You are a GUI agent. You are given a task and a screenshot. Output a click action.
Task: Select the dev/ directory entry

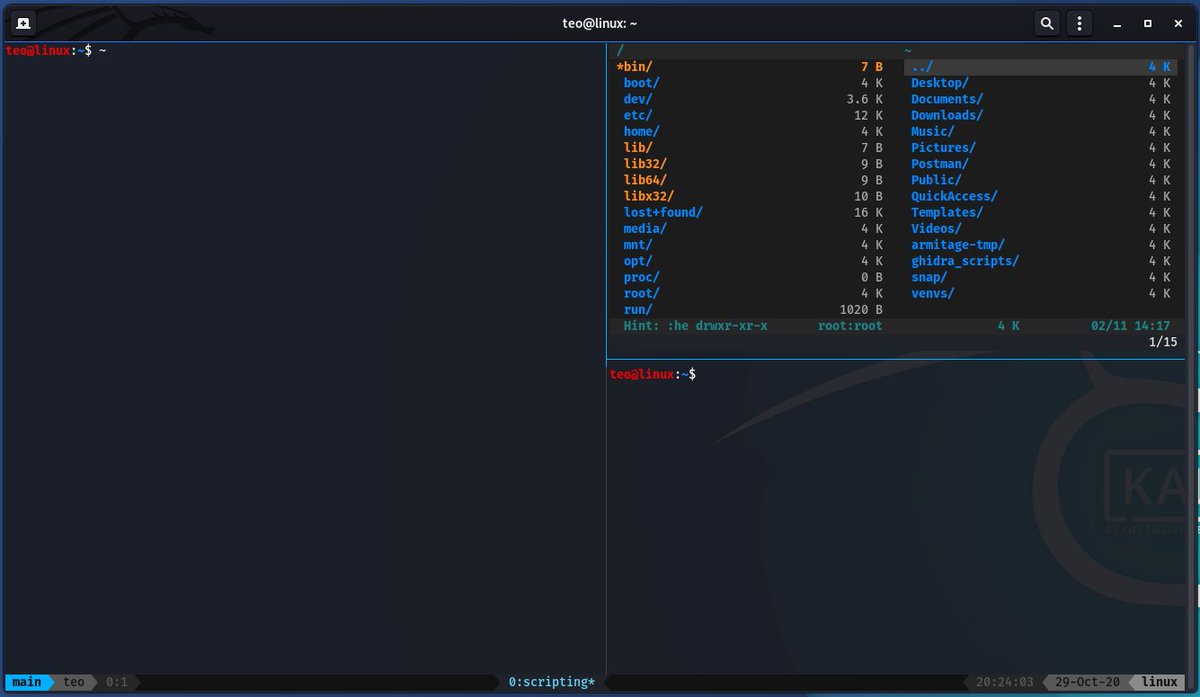[x=751, y=99]
